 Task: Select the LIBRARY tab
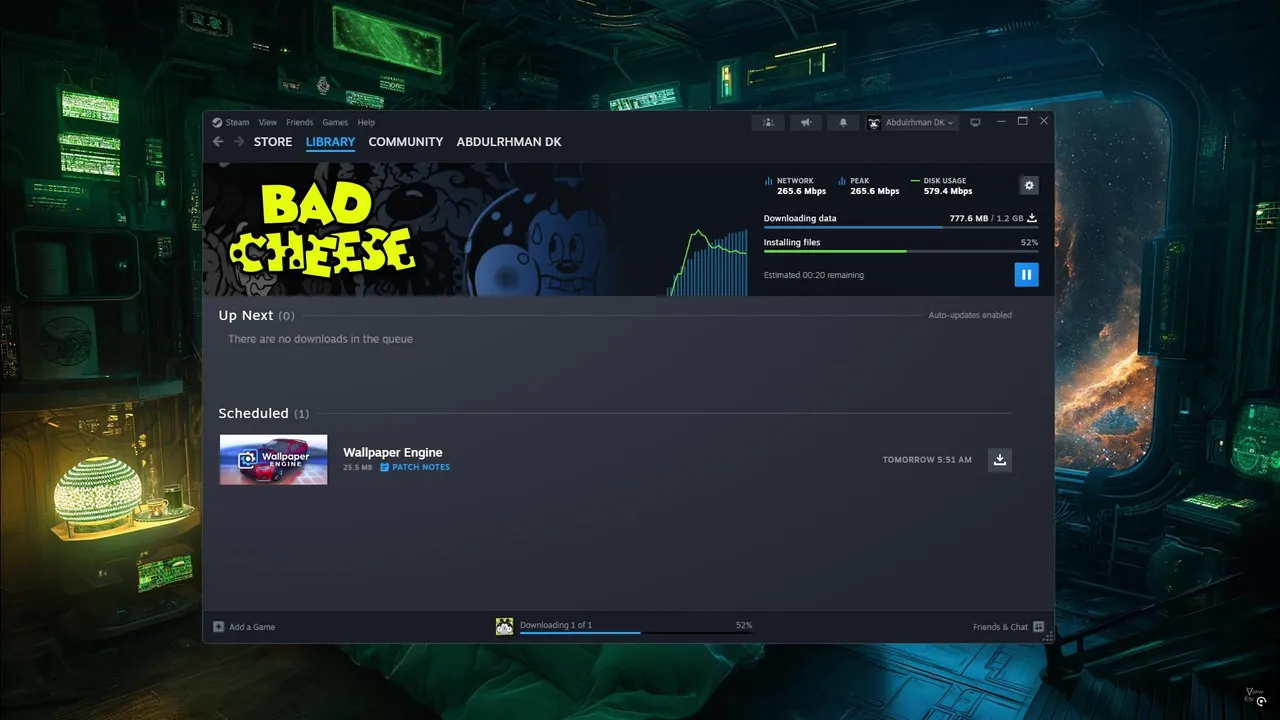(330, 142)
